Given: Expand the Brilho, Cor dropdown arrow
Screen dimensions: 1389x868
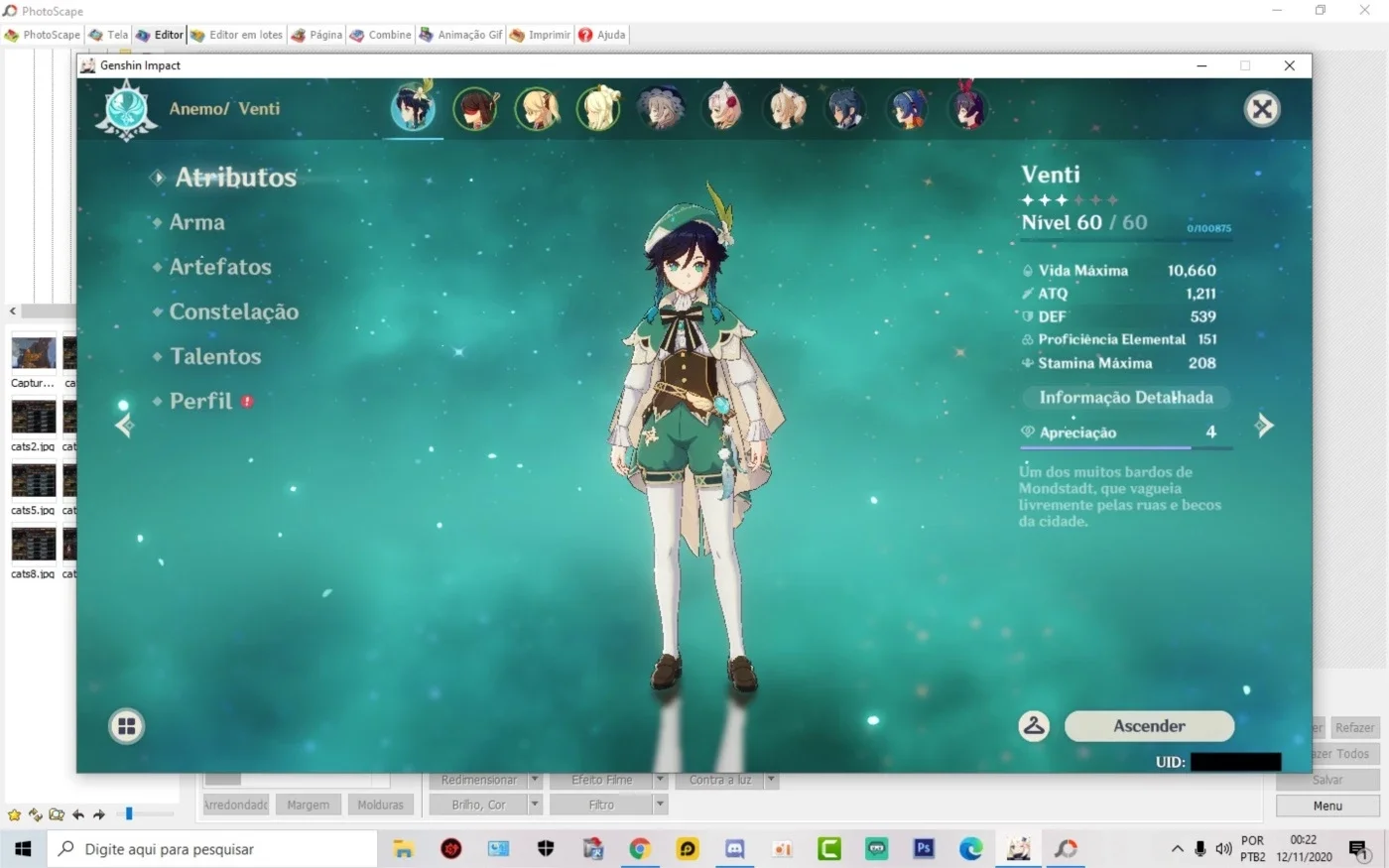Looking at the screenshot, I should tap(535, 805).
